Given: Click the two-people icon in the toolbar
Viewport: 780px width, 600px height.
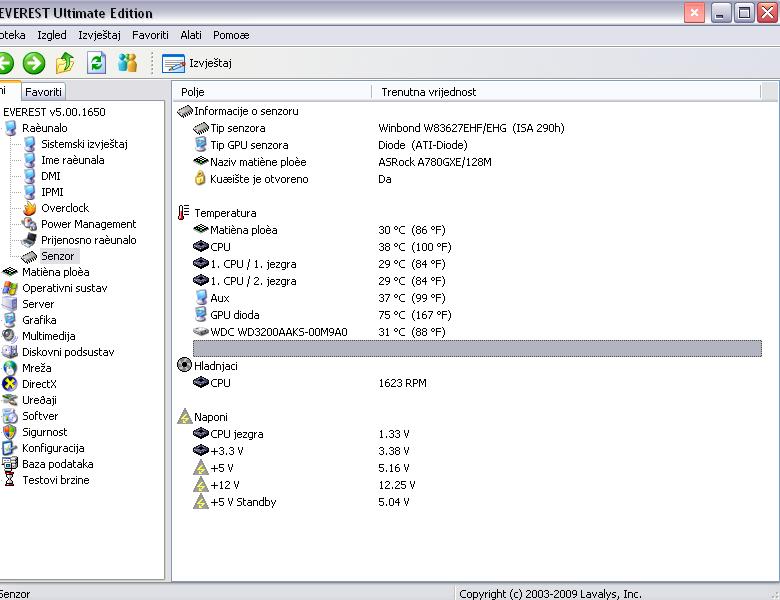Looking at the screenshot, I should 127,63.
